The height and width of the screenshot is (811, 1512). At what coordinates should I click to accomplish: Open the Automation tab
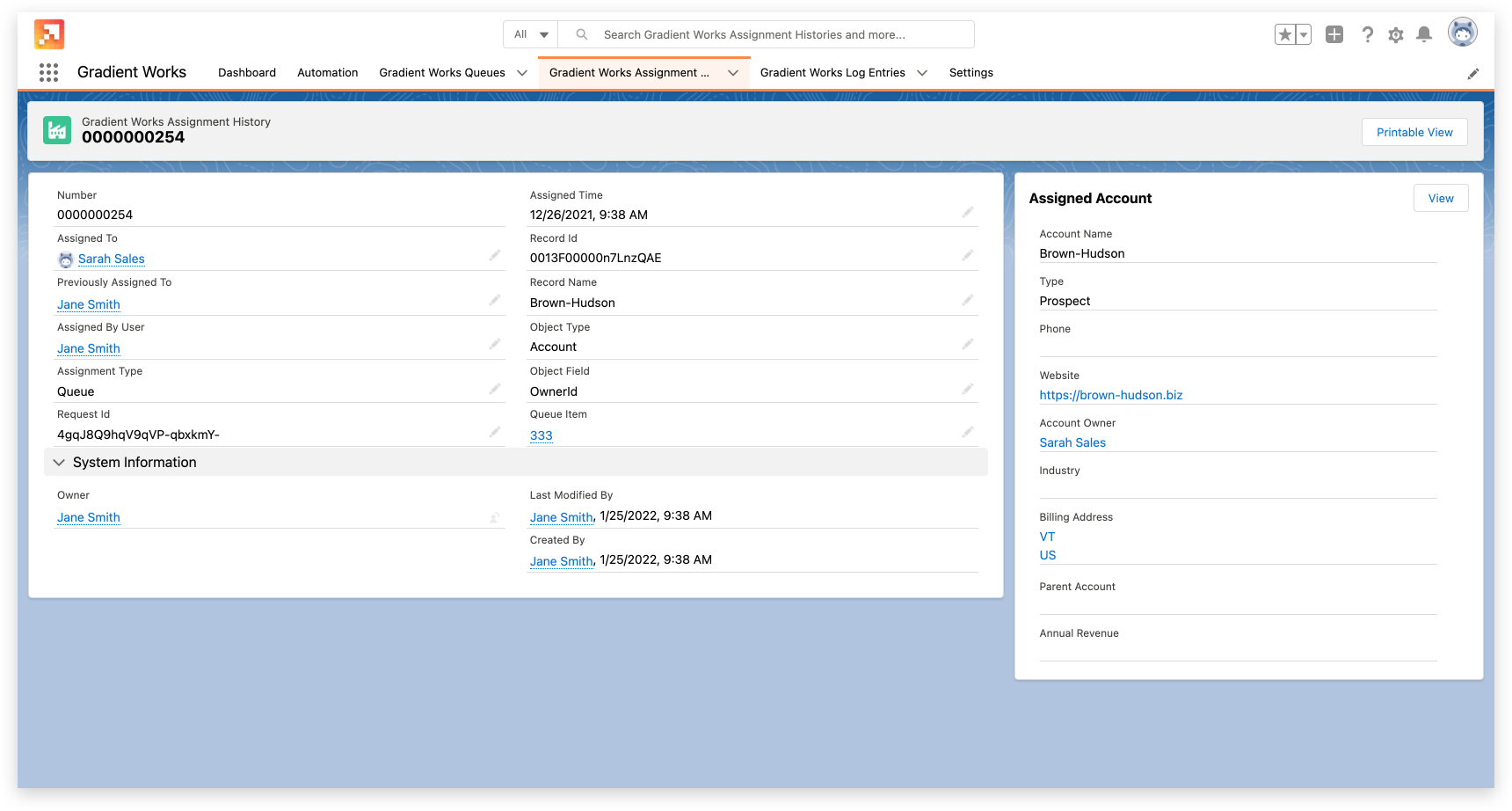coord(328,73)
